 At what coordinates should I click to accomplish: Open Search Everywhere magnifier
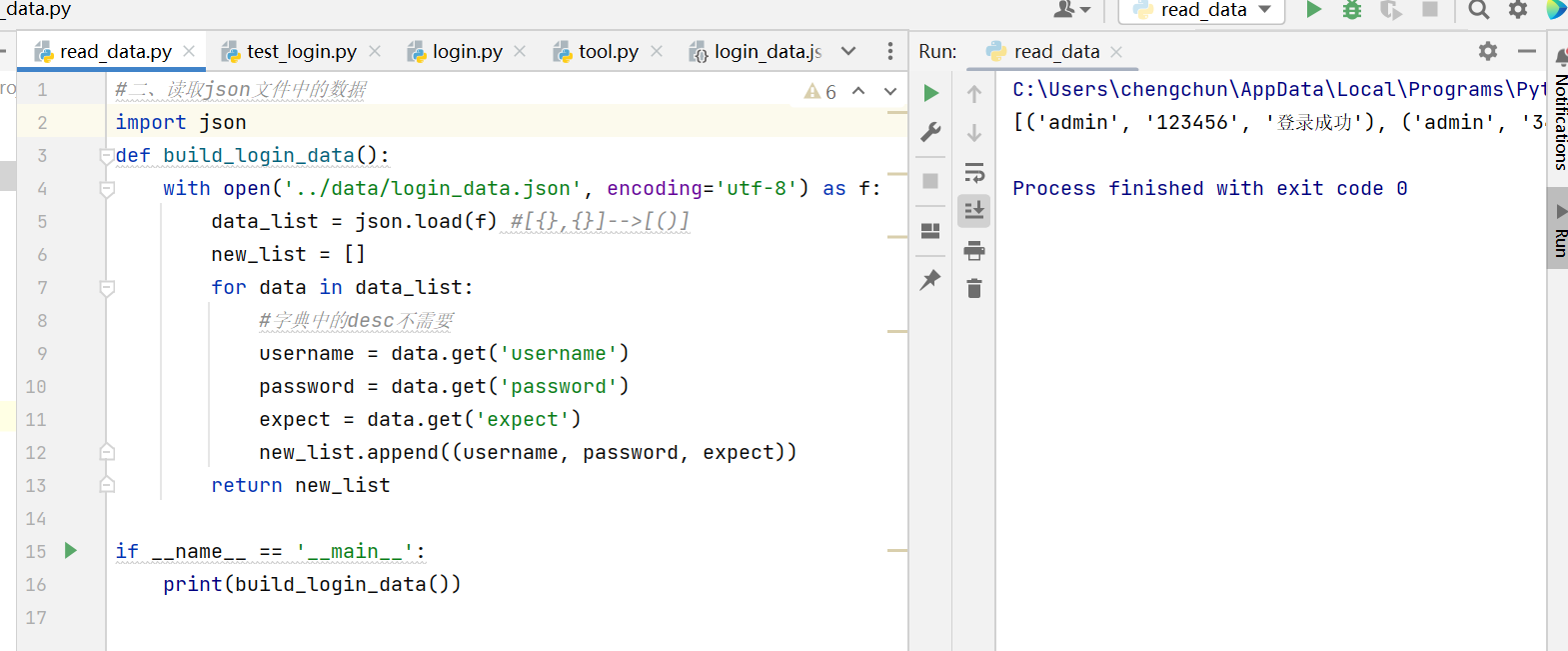(1479, 10)
